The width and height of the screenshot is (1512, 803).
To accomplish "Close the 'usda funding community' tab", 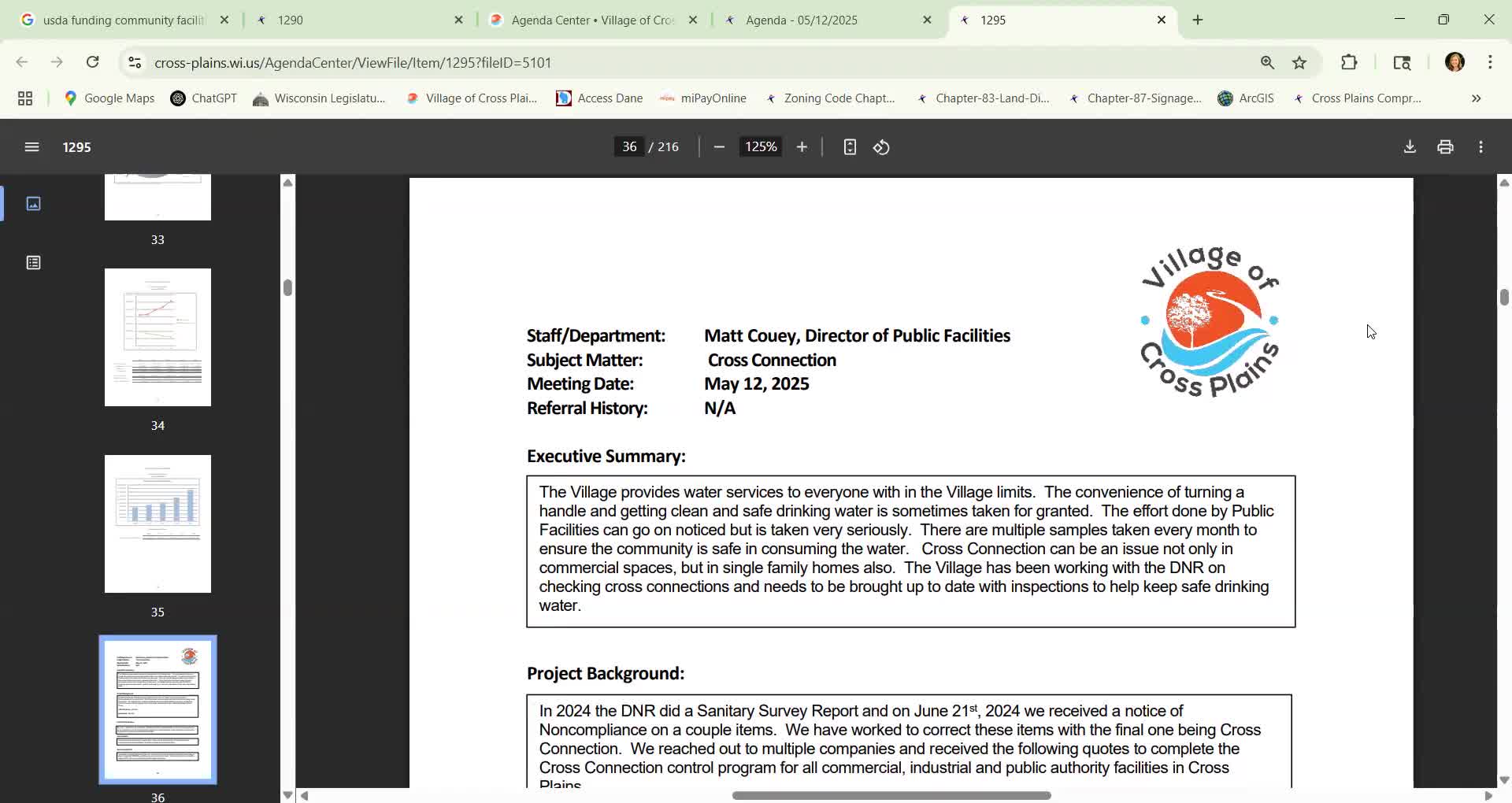I will point(224,20).
